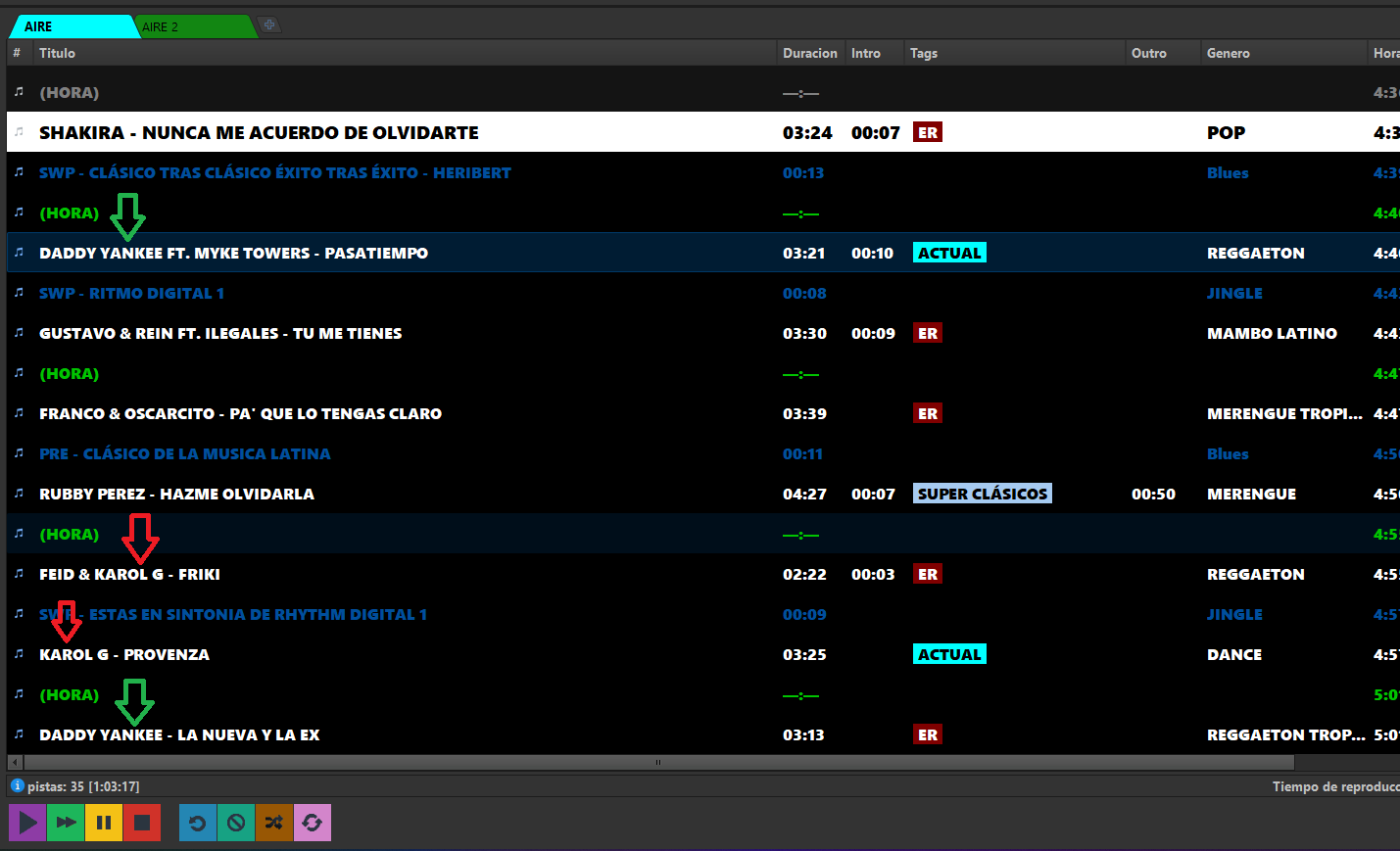Image resolution: width=1400 pixels, height=851 pixels.
Task: Click the 04:27 duration of Hazme Olvidarla
Action: [804, 494]
